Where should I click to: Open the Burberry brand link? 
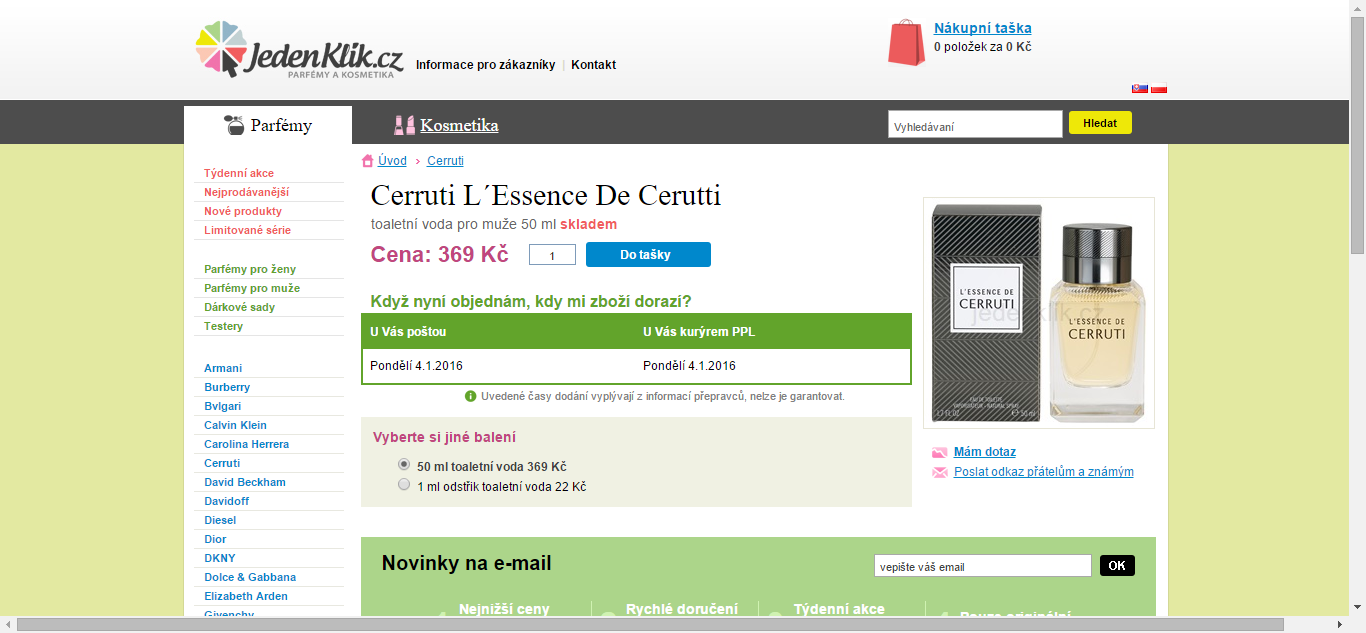227,387
